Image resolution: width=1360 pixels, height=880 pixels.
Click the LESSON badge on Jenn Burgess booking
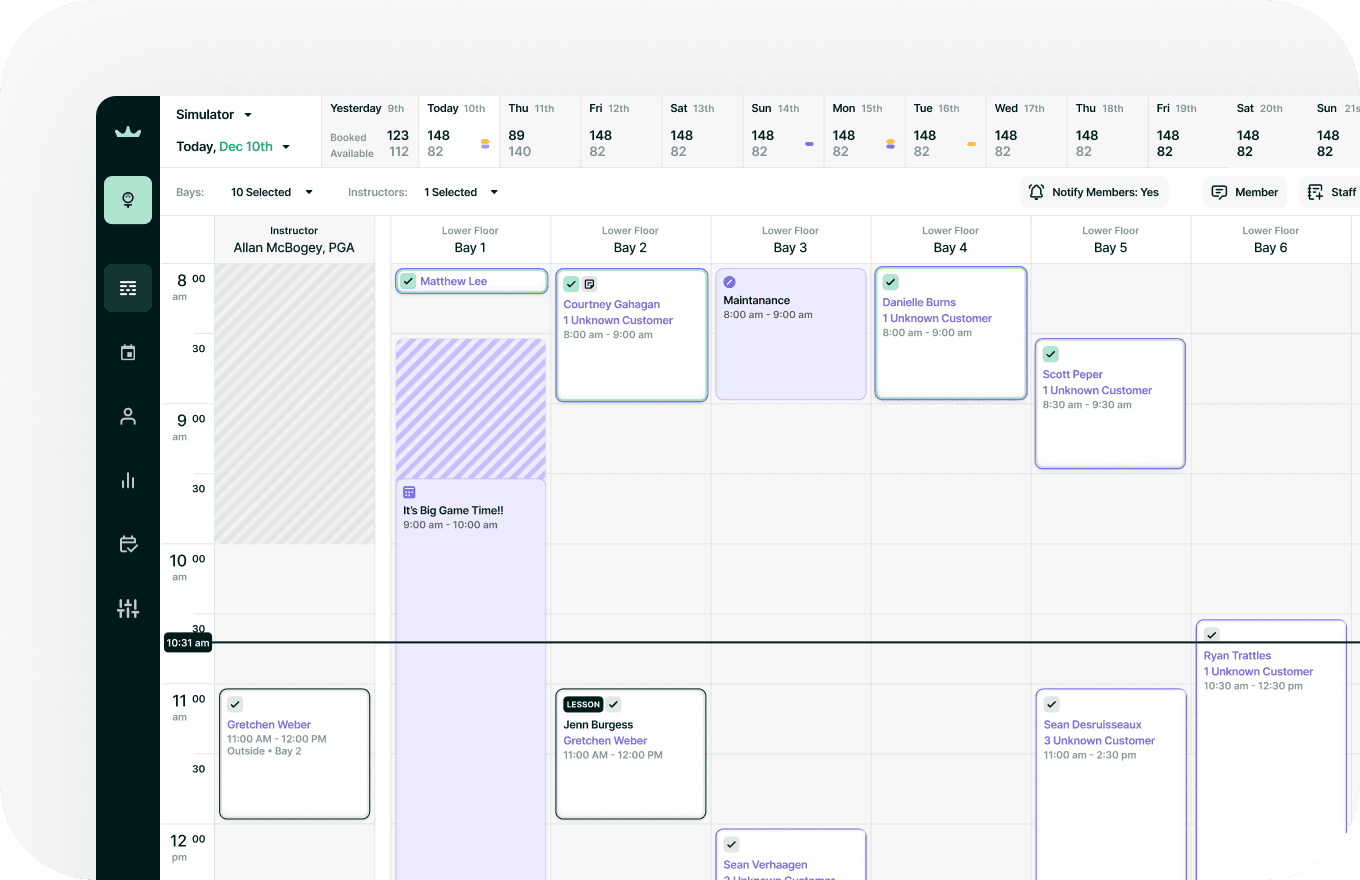tap(583, 704)
